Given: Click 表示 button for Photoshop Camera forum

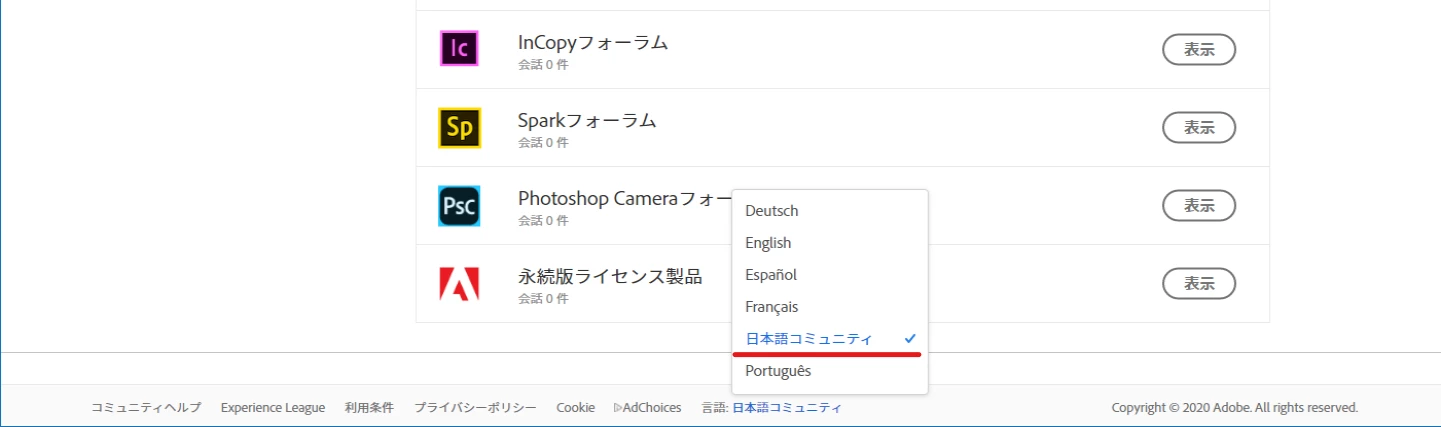Looking at the screenshot, I should point(1199,205).
